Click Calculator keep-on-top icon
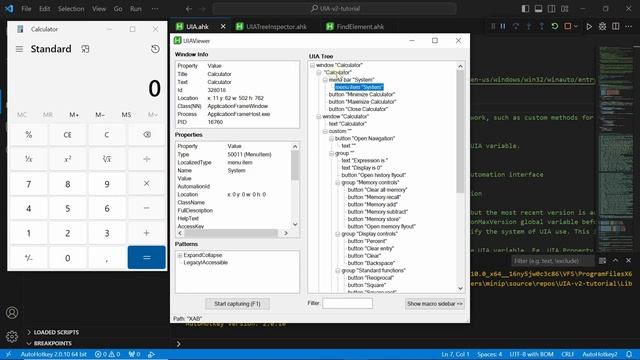Viewport: 640px width, 360px height. point(85,49)
